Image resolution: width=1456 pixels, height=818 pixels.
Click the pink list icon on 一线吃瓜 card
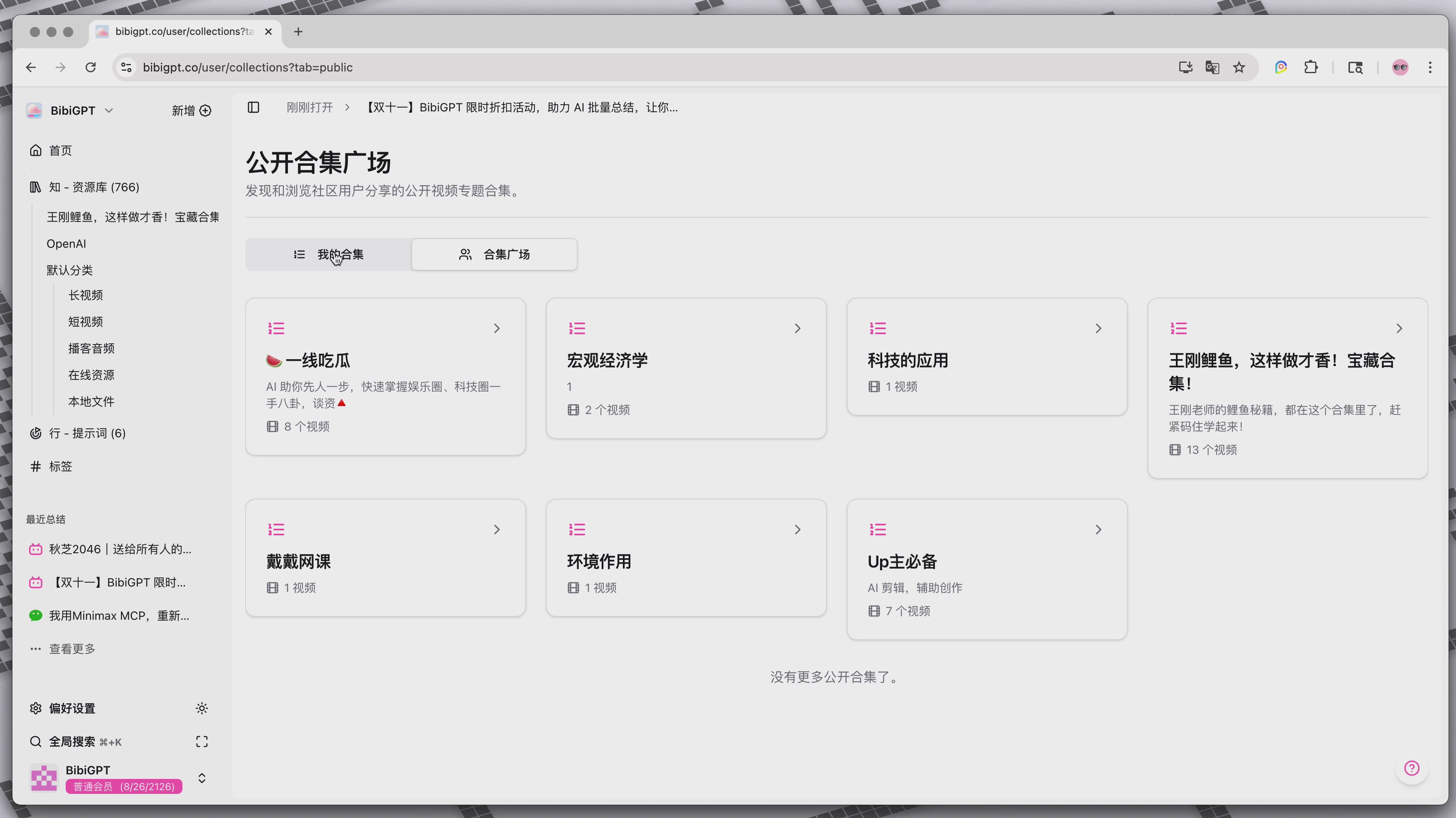click(276, 328)
